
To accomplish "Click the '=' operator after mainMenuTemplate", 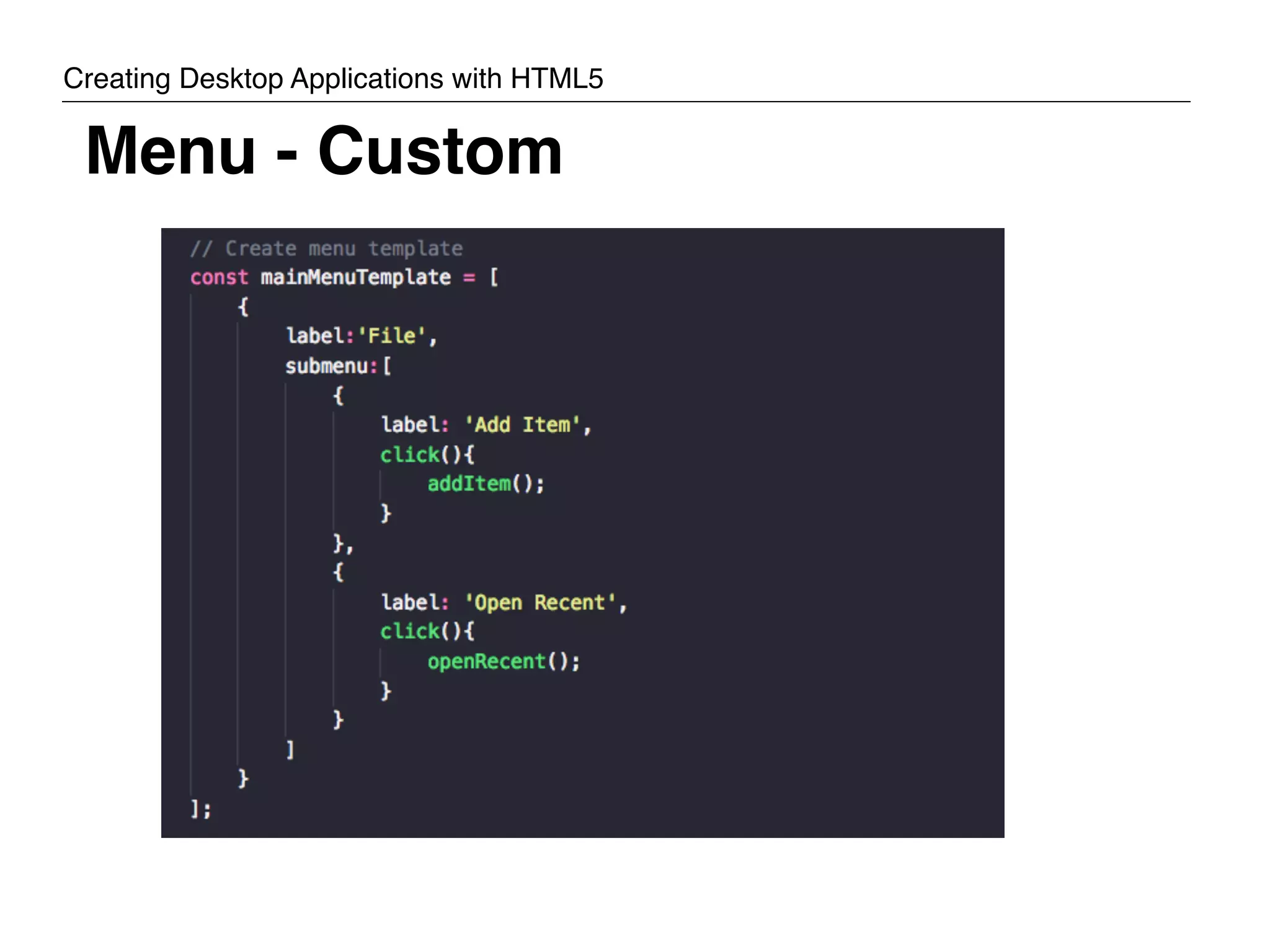I will (x=469, y=278).
